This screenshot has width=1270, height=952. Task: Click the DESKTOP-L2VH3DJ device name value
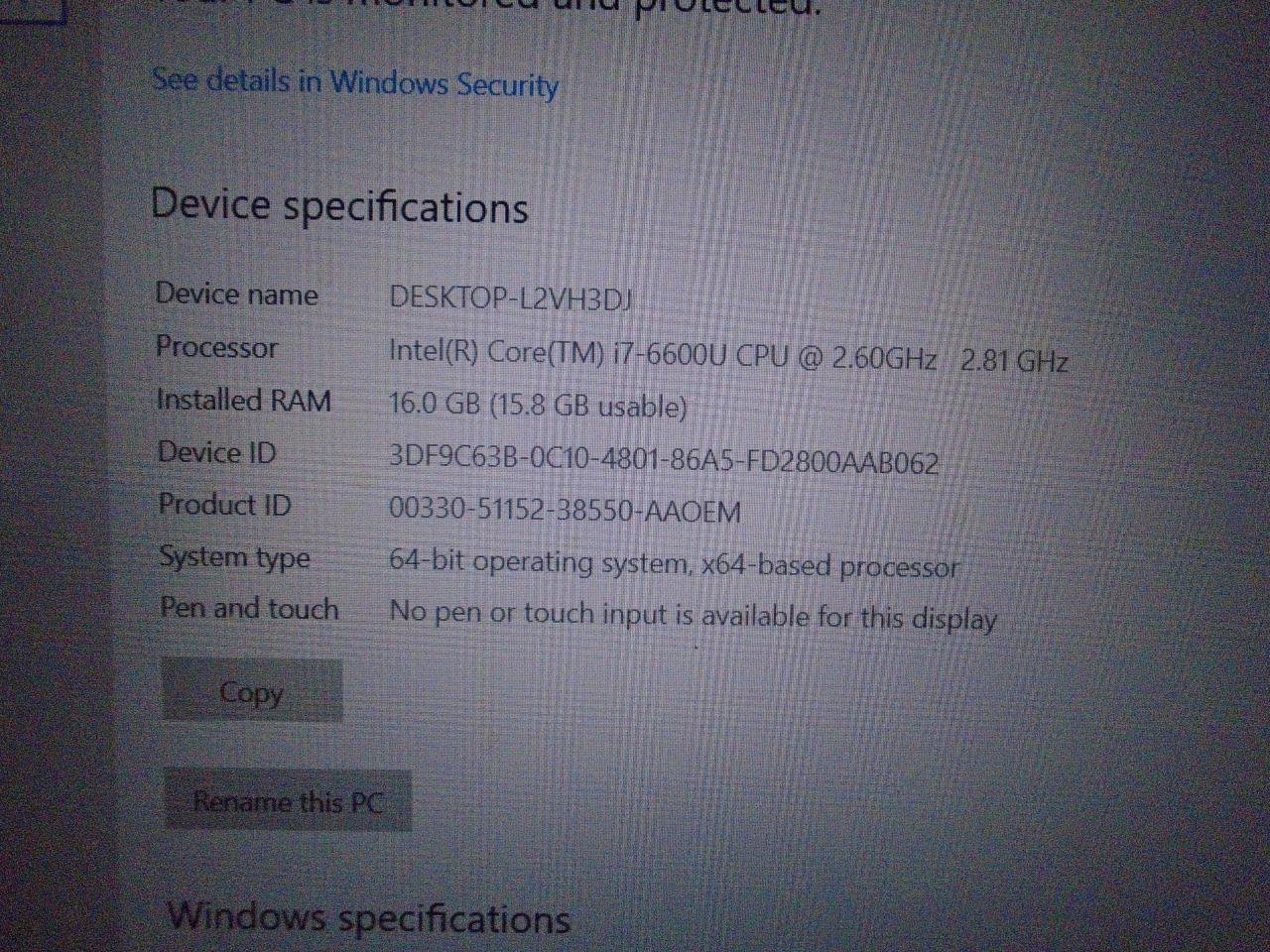point(510,298)
